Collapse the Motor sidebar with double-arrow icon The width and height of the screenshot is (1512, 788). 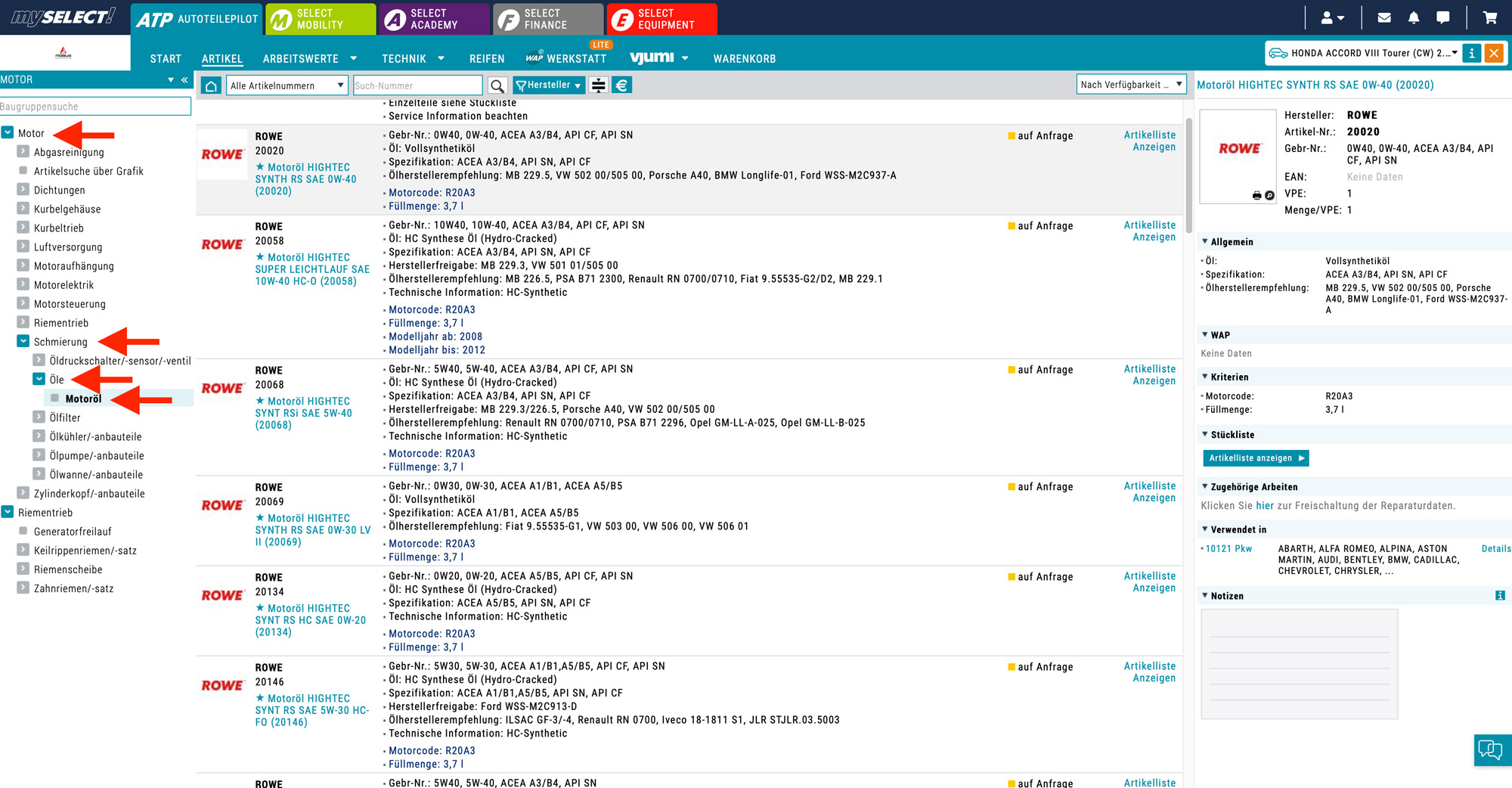click(x=184, y=79)
